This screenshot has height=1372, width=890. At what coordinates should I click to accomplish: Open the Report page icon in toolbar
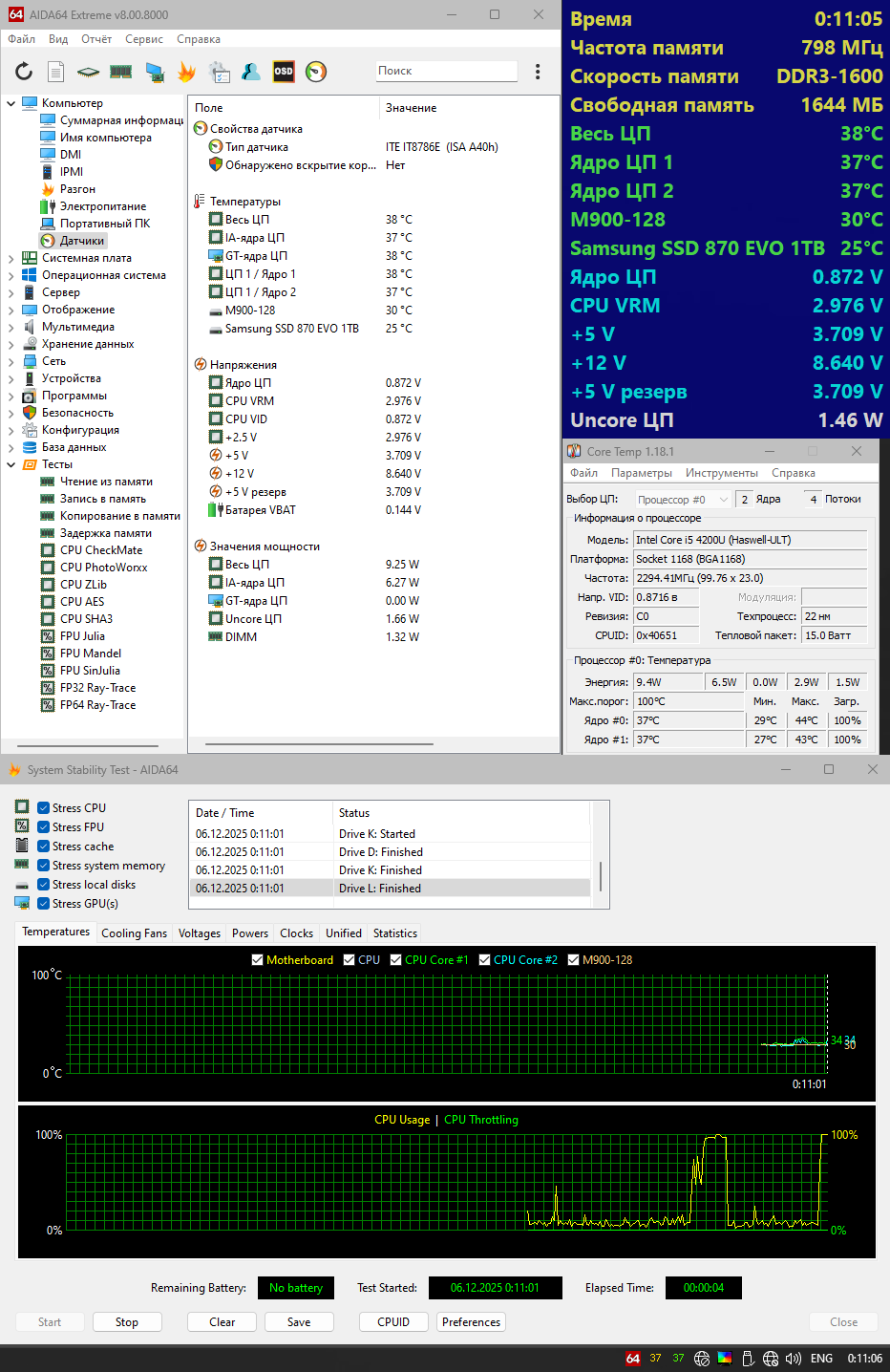(56, 72)
